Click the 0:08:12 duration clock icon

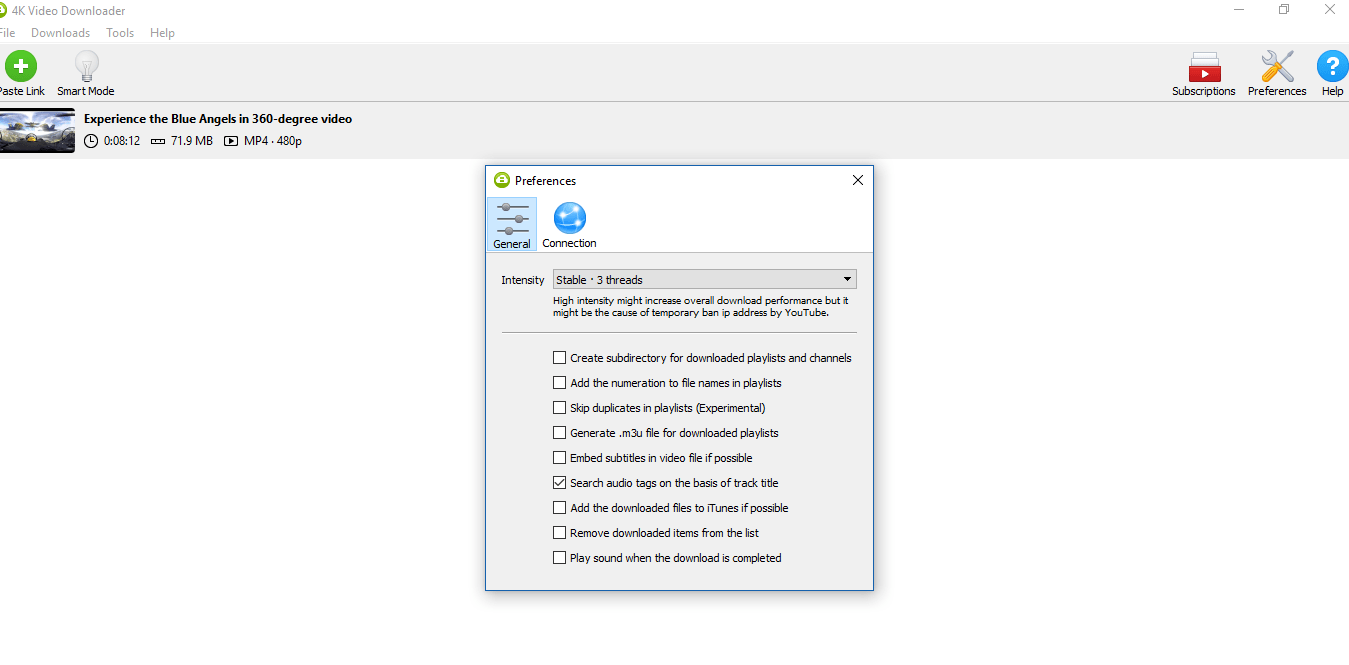[x=91, y=141]
